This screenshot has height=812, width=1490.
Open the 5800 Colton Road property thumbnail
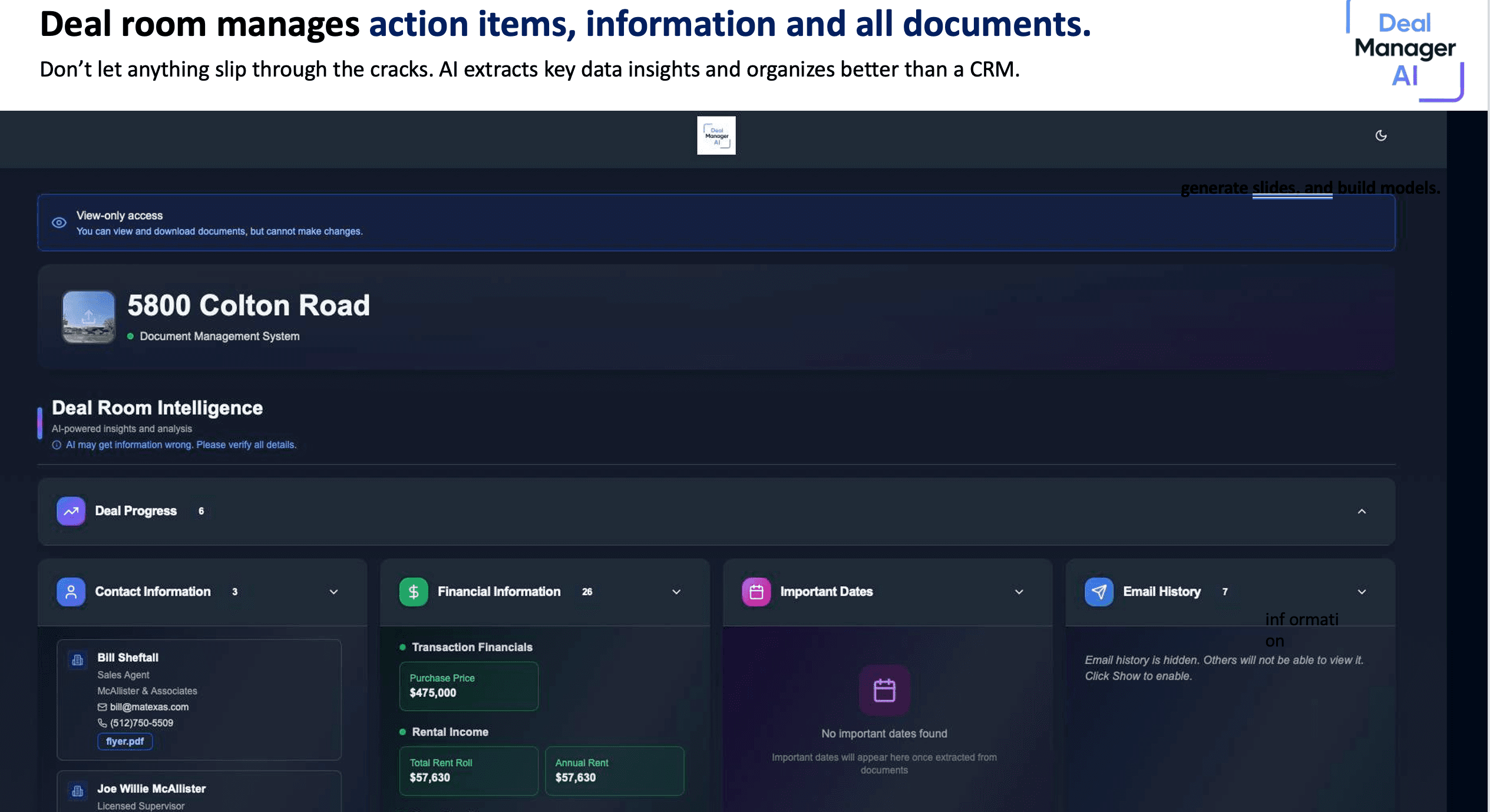[x=88, y=316]
